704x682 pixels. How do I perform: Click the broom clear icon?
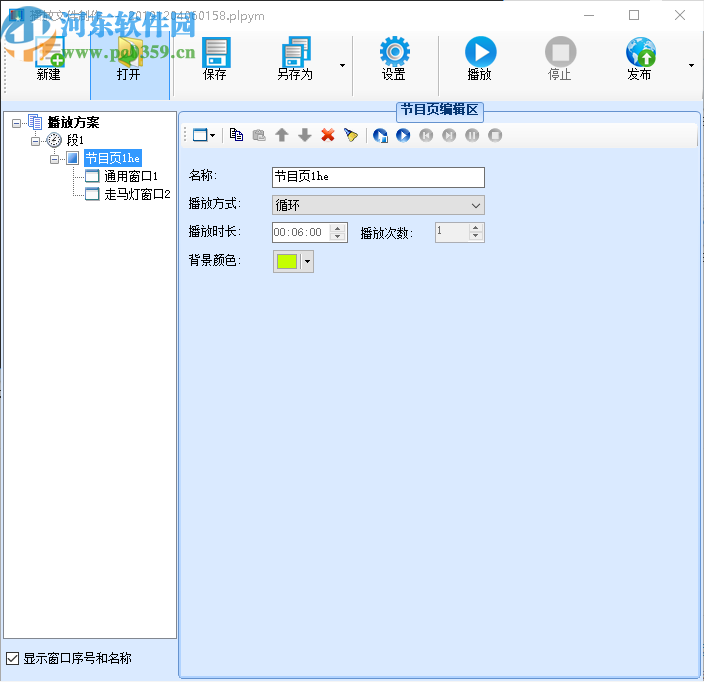tap(351, 135)
